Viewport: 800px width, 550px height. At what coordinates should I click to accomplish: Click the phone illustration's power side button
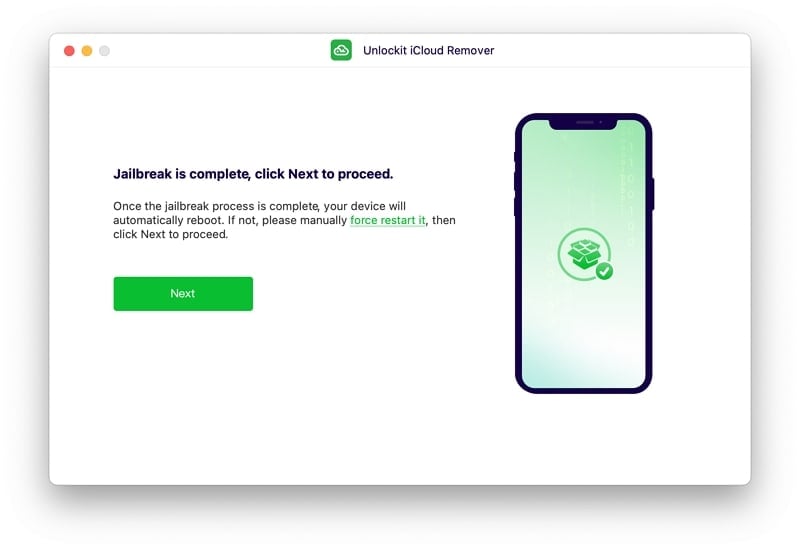653,194
